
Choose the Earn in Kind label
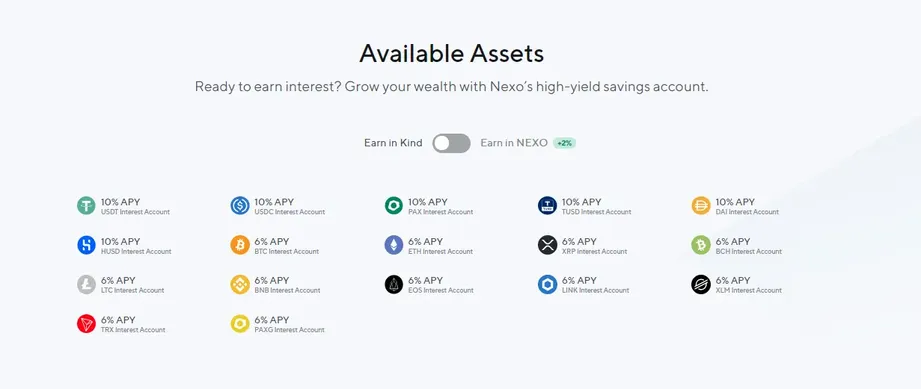coord(393,143)
